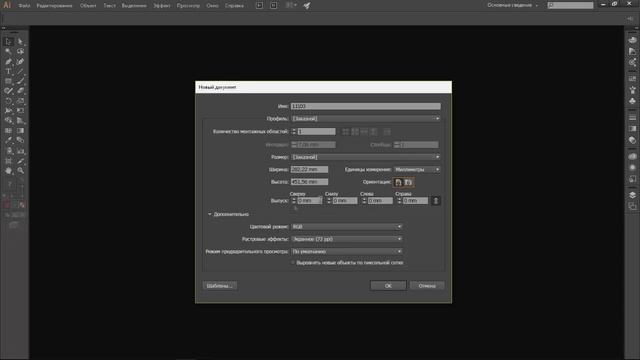Select the Rotate tool
This screenshot has width=640, height=360.
(x=8, y=101)
